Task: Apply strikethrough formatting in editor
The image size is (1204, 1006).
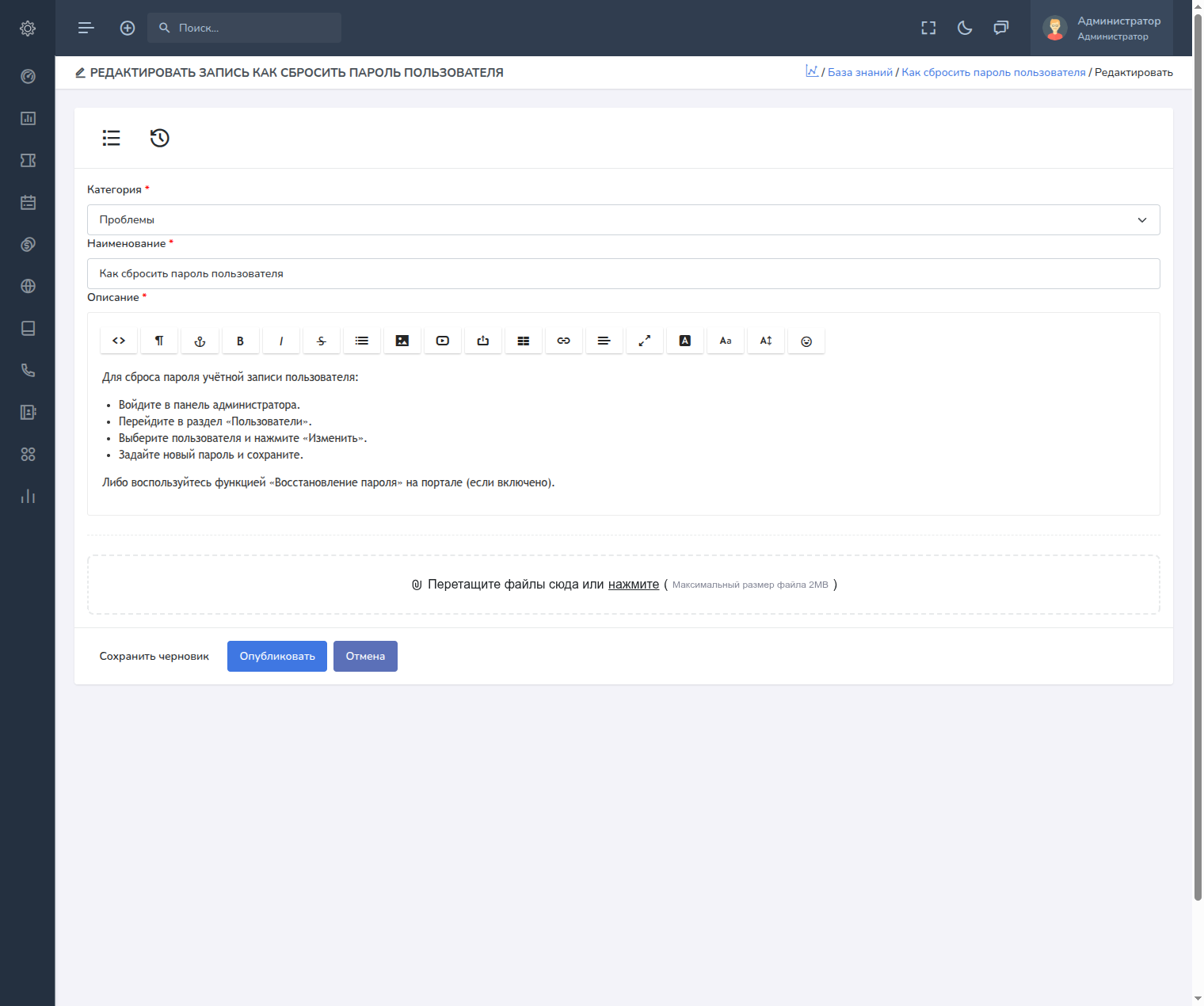Action: (x=322, y=341)
